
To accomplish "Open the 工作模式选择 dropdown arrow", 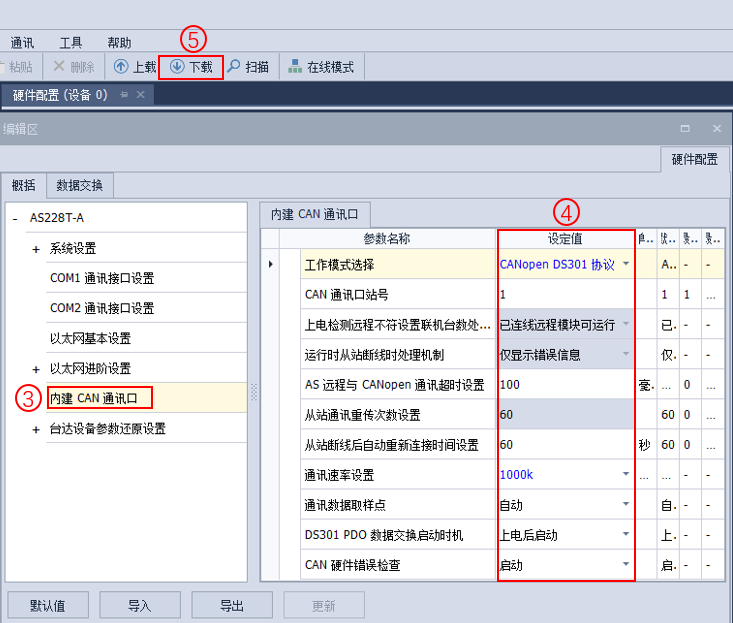I will pos(626,264).
